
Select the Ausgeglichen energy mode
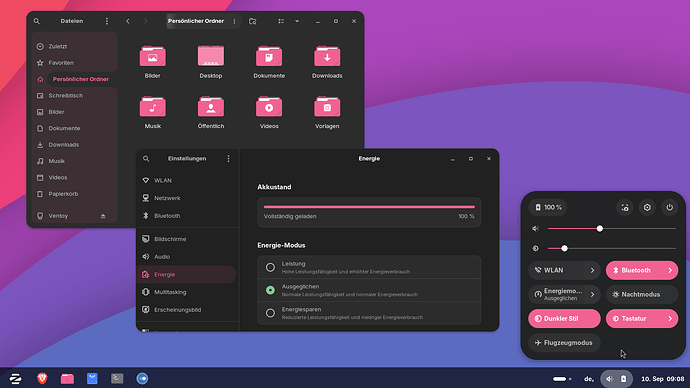click(369, 290)
